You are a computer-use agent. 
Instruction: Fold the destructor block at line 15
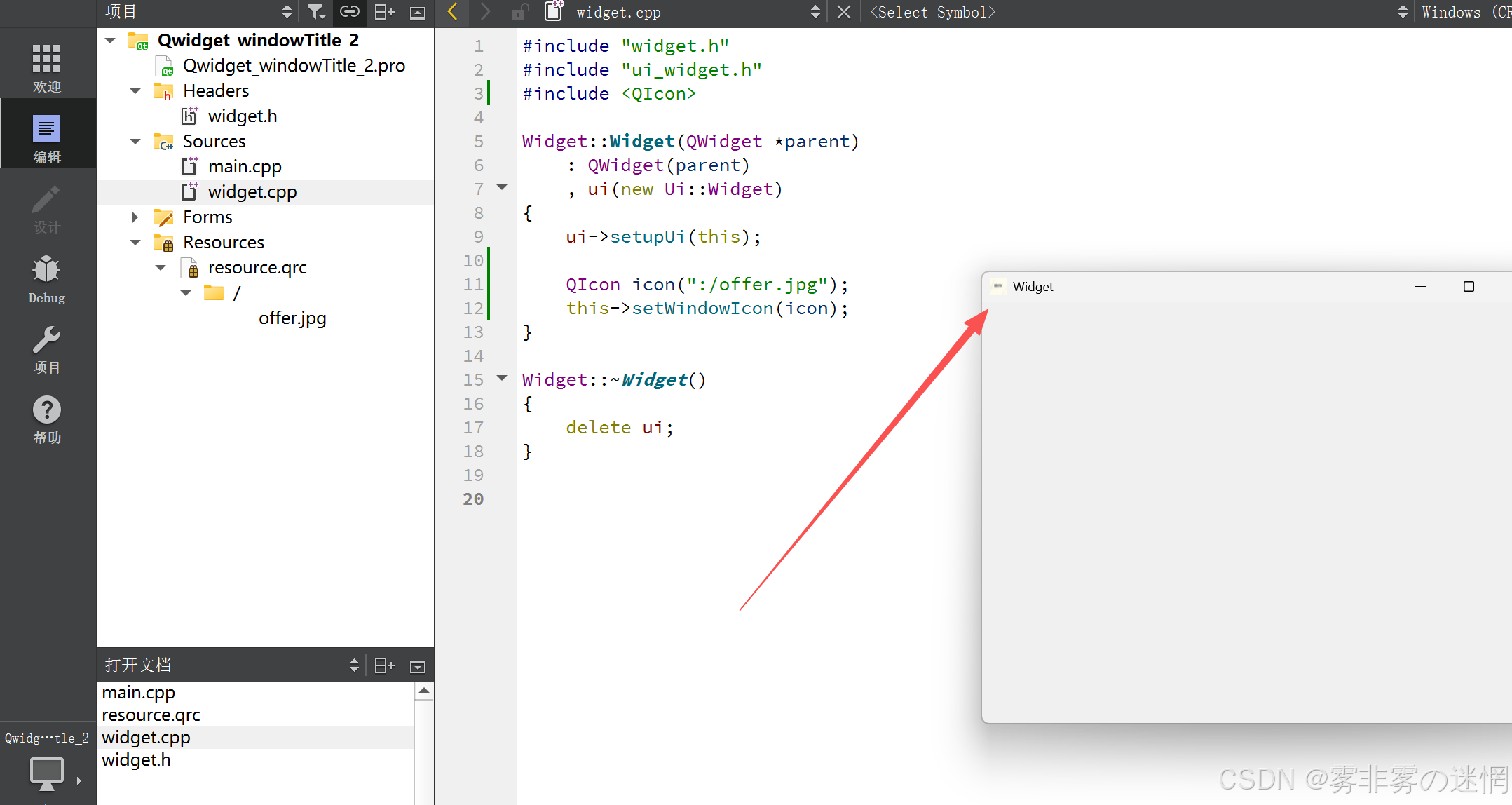click(x=502, y=378)
